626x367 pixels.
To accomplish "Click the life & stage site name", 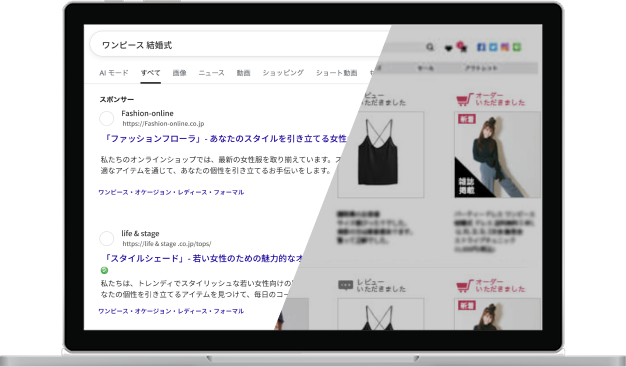I will 140,233.
